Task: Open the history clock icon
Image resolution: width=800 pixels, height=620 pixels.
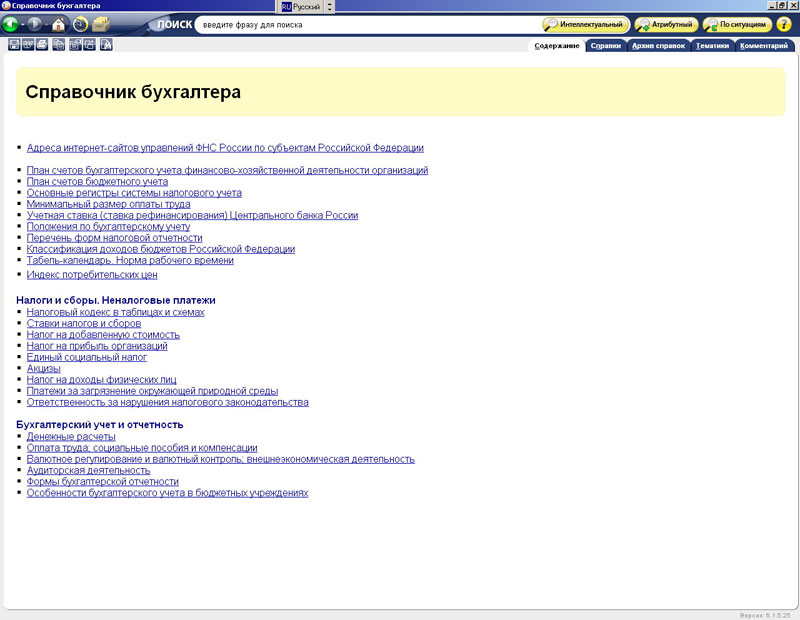Action: [x=80, y=24]
